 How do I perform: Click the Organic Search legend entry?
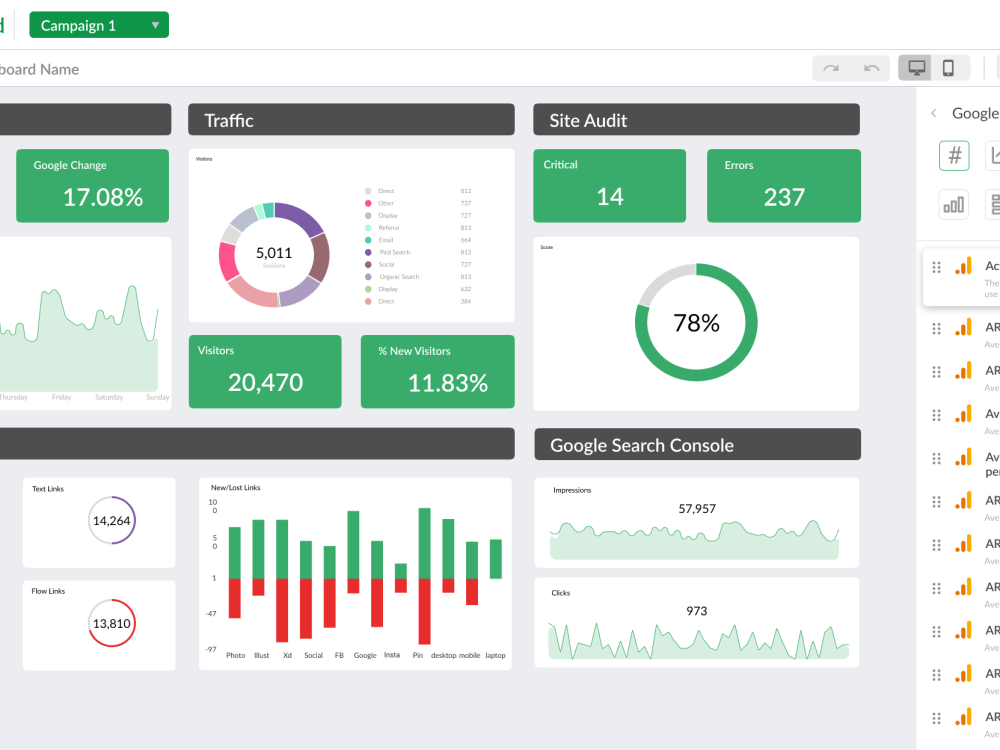pyautogui.click(x=399, y=277)
